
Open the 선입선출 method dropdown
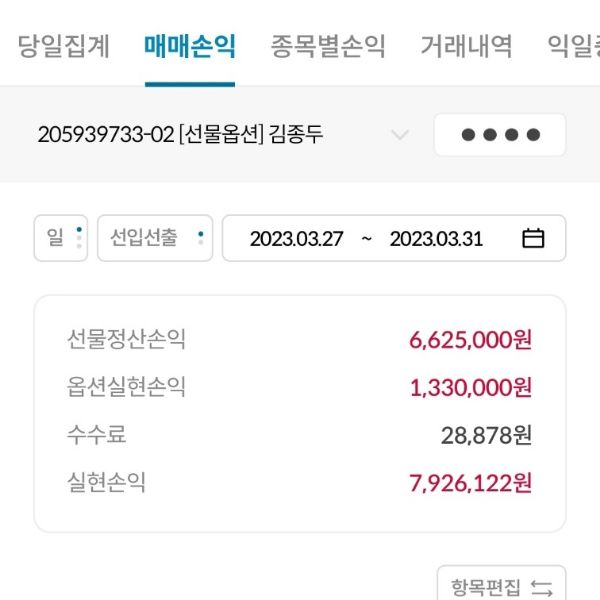(x=155, y=238)
